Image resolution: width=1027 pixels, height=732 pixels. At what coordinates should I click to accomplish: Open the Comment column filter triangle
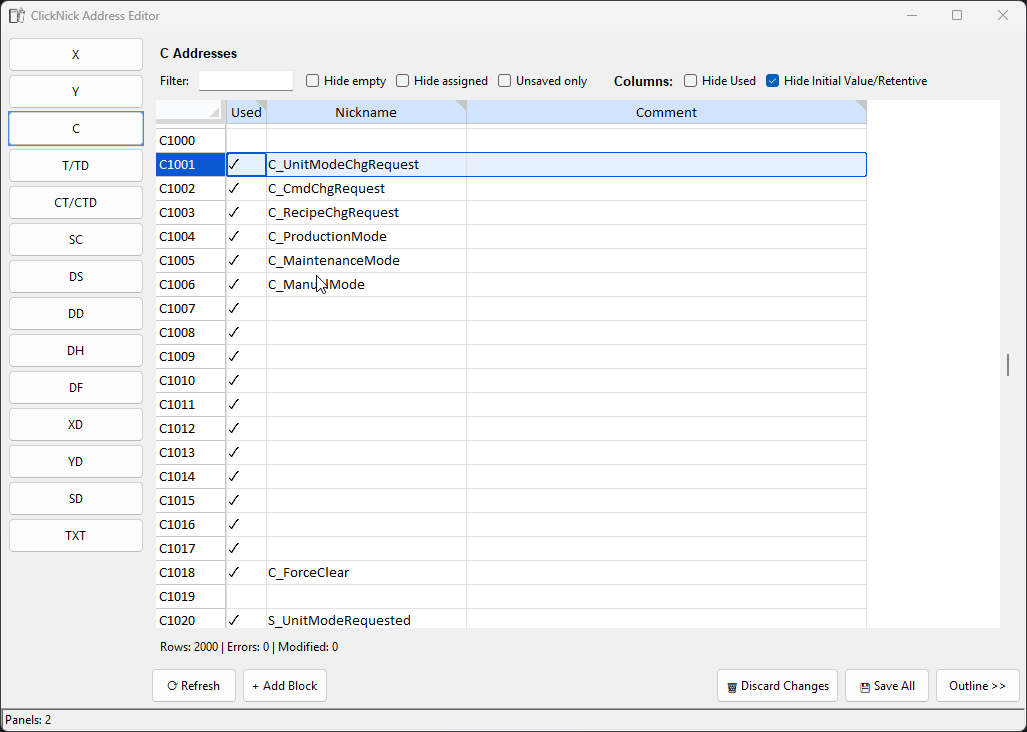tap(861, 105)
